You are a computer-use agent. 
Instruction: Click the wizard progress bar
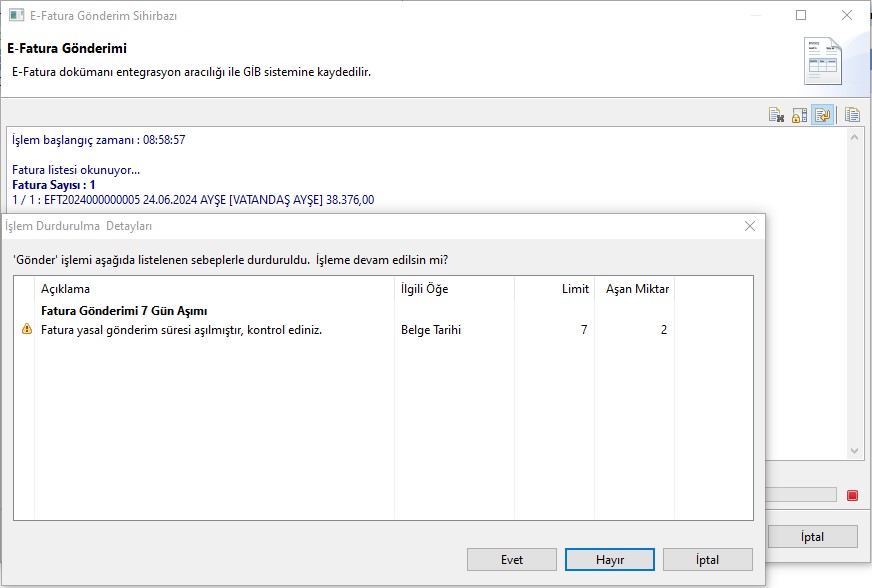coord(800,495)
